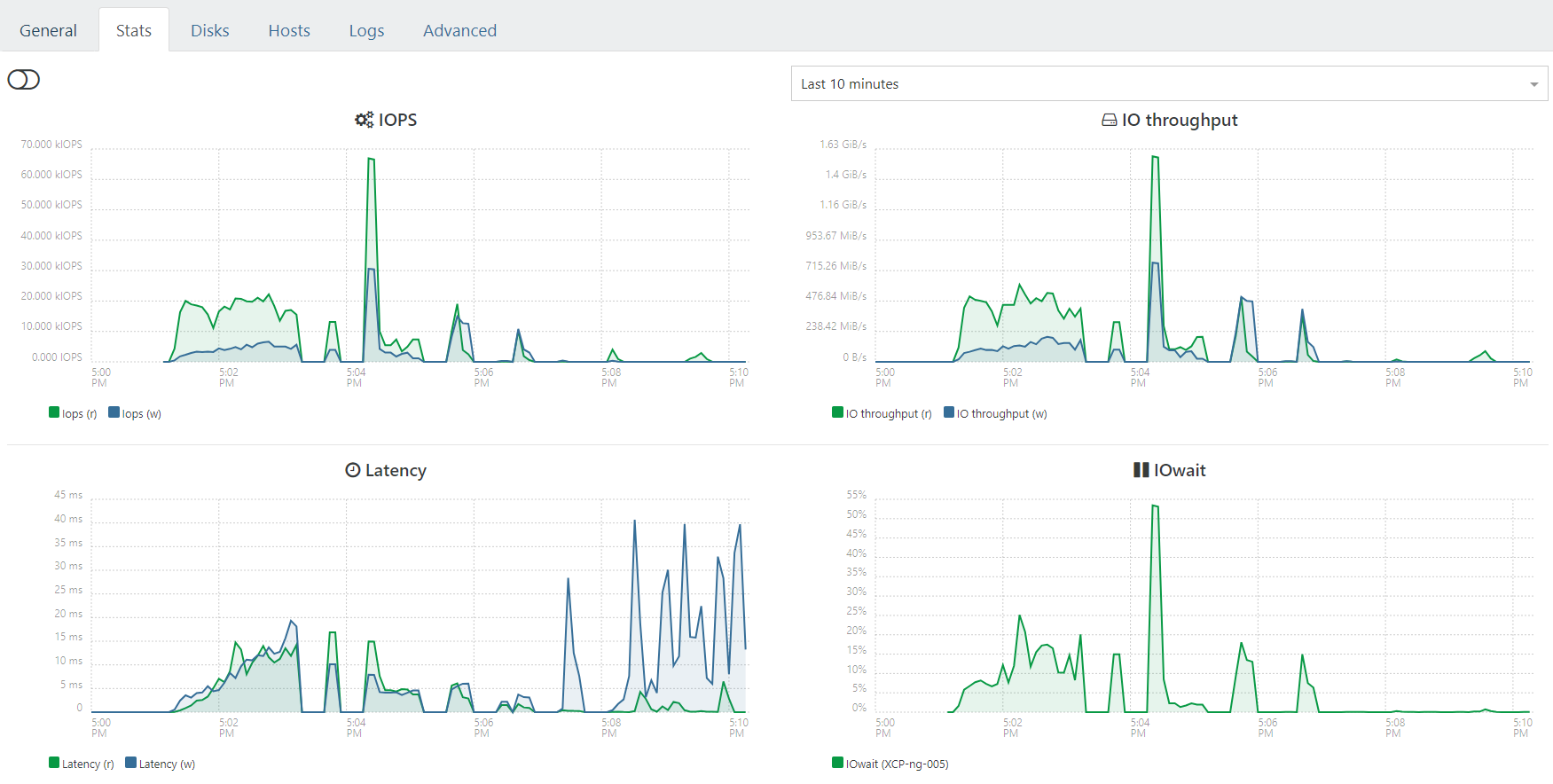Click the Latency (r) legend label

[88, 764]
